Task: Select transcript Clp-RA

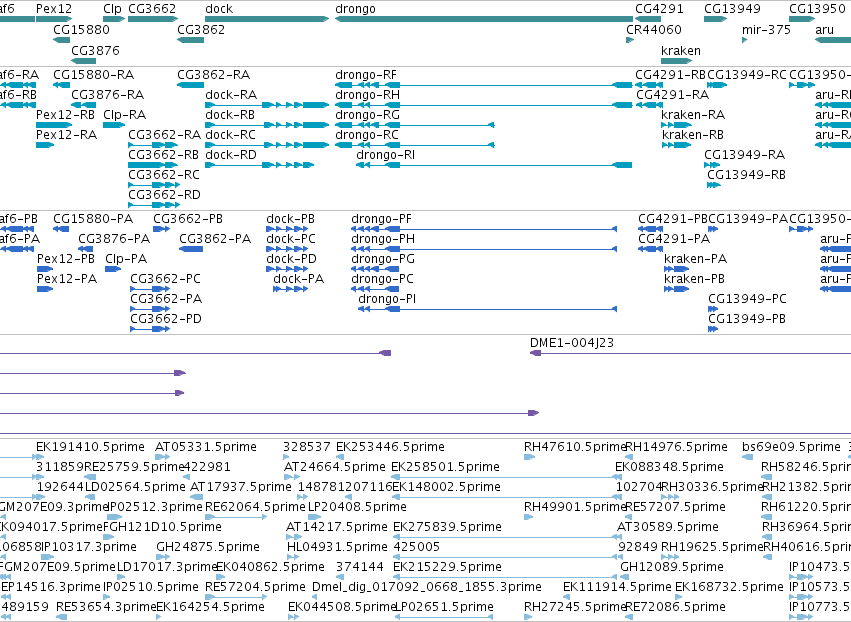Action: (x=114, y=125)
